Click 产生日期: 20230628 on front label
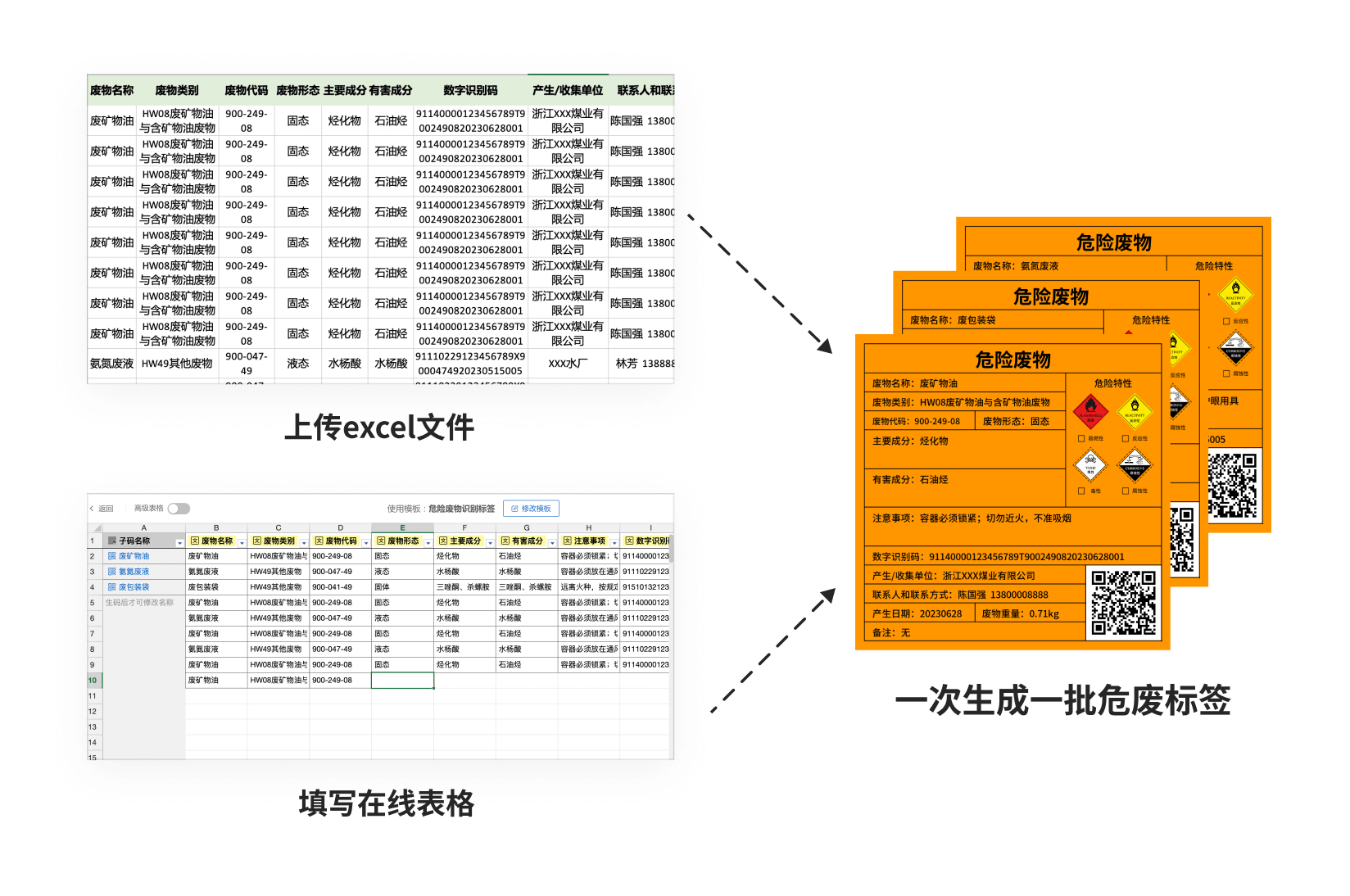1350x896 pixels. click(917, 613)
